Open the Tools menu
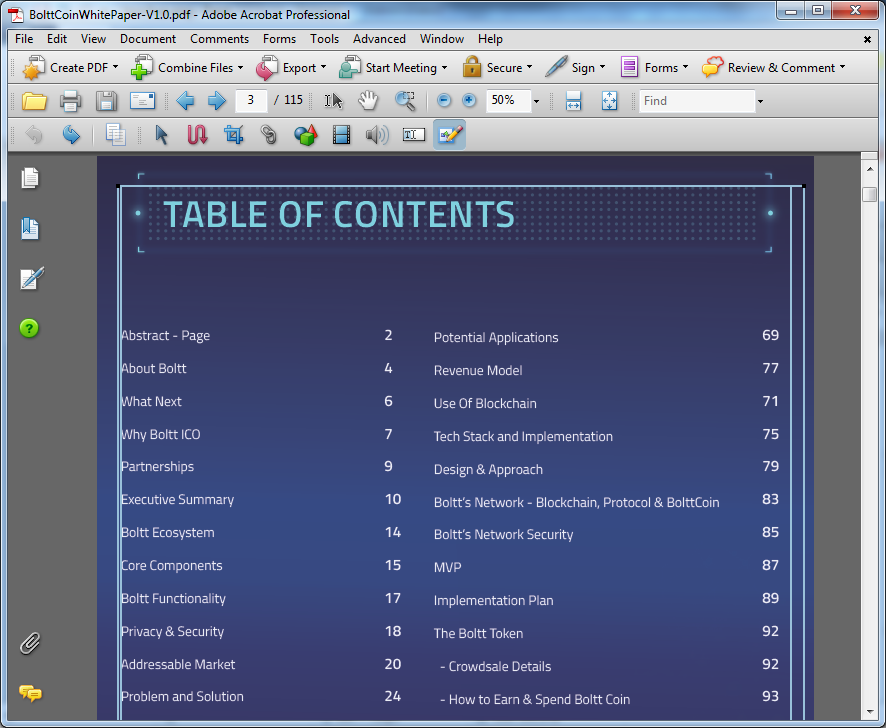Viewport: 886px width, 728px height. click(x=324, y=39)
